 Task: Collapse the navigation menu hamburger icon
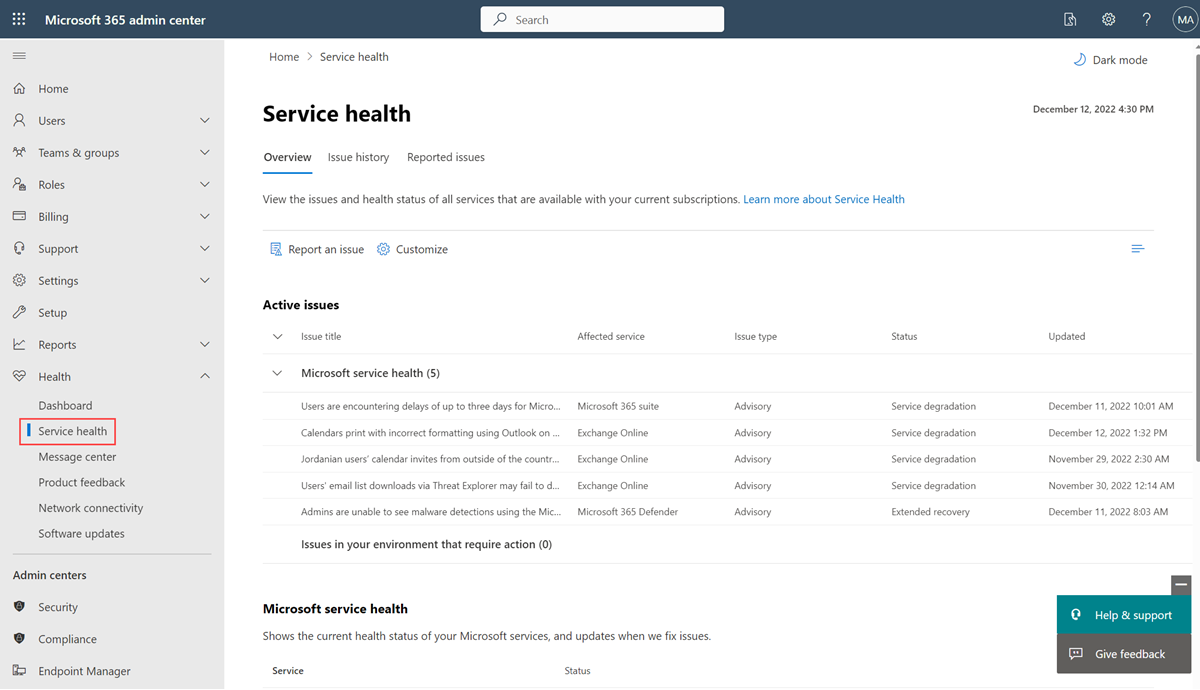(x=19, y=55)
